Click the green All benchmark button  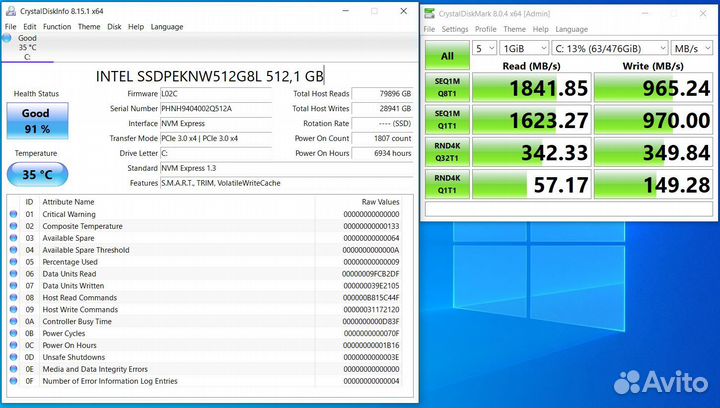point(447,56)
